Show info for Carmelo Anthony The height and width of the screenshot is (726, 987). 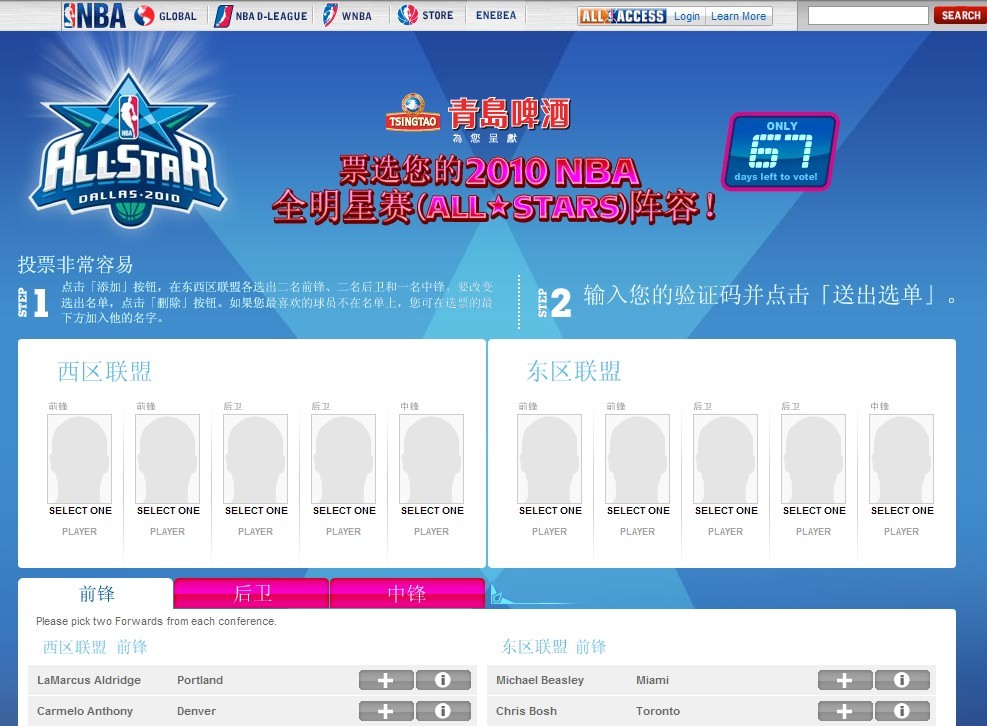[443, 711]
